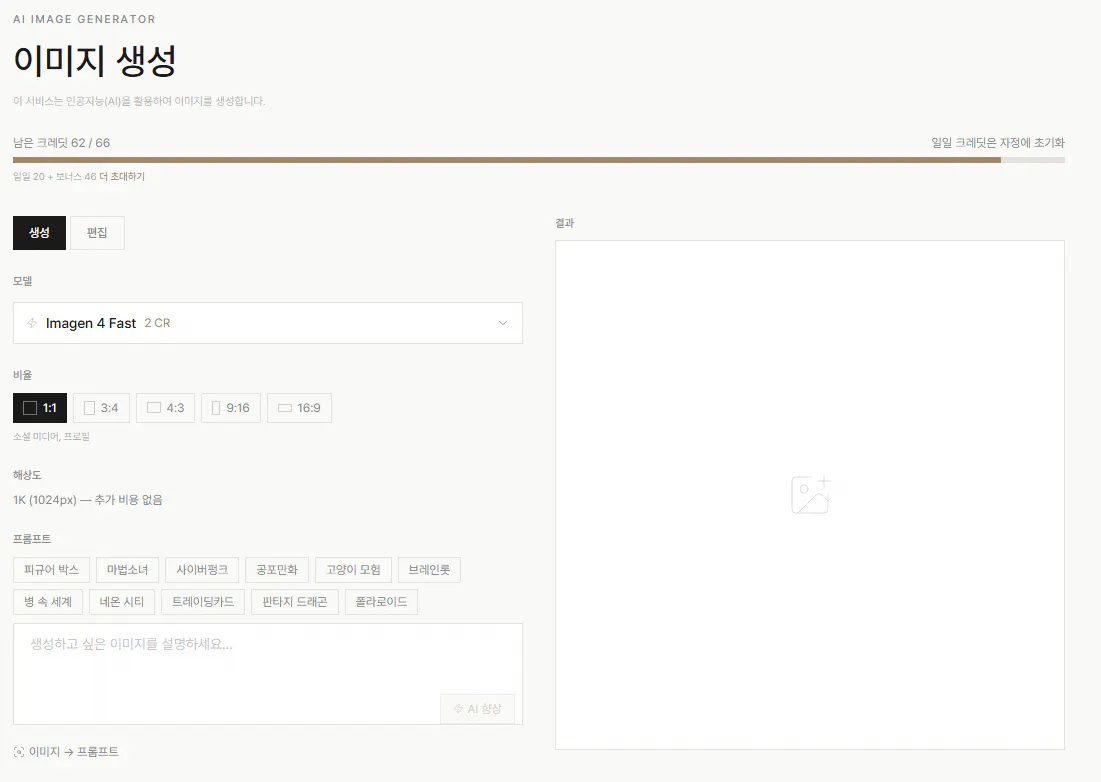The height and width of the screenshot is (782, 1101).
Task: Click the 이미지 생성 page heading
Action: click(x=95, y=61)
